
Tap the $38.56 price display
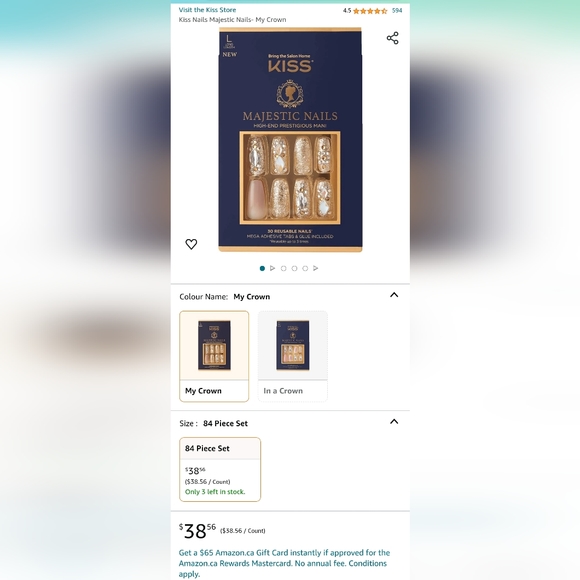197,531
